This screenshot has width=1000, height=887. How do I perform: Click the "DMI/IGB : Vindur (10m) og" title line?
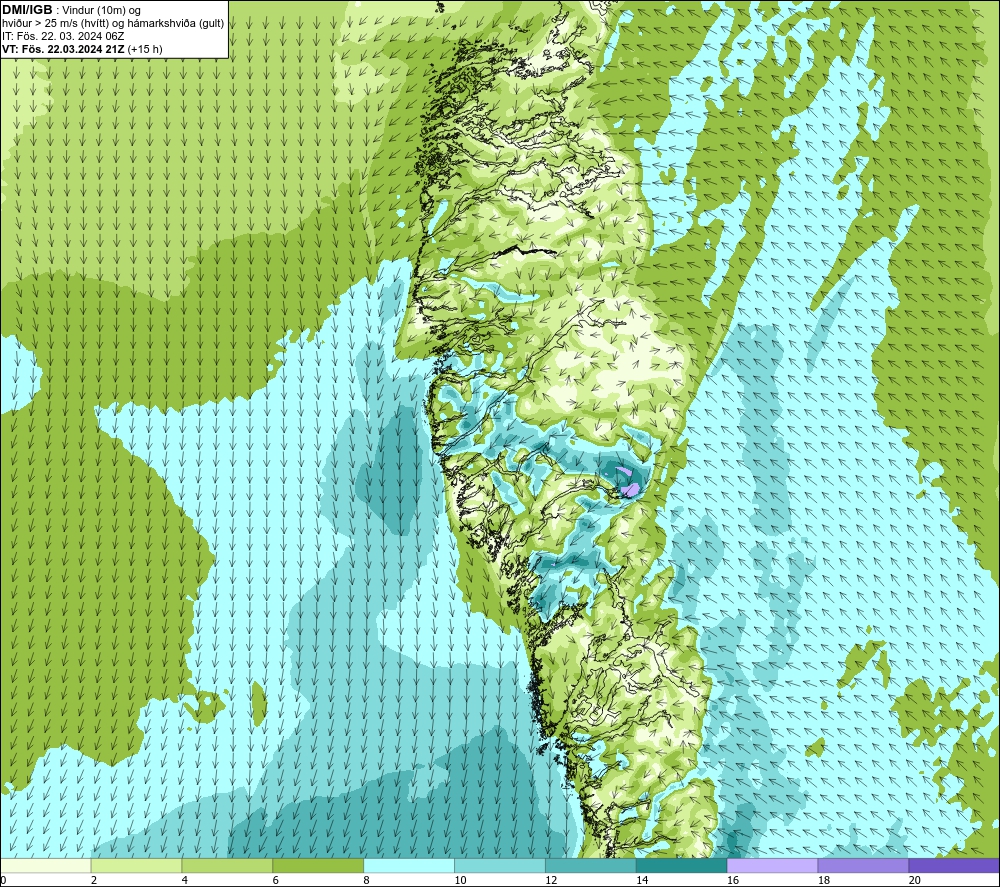(71, 10)
